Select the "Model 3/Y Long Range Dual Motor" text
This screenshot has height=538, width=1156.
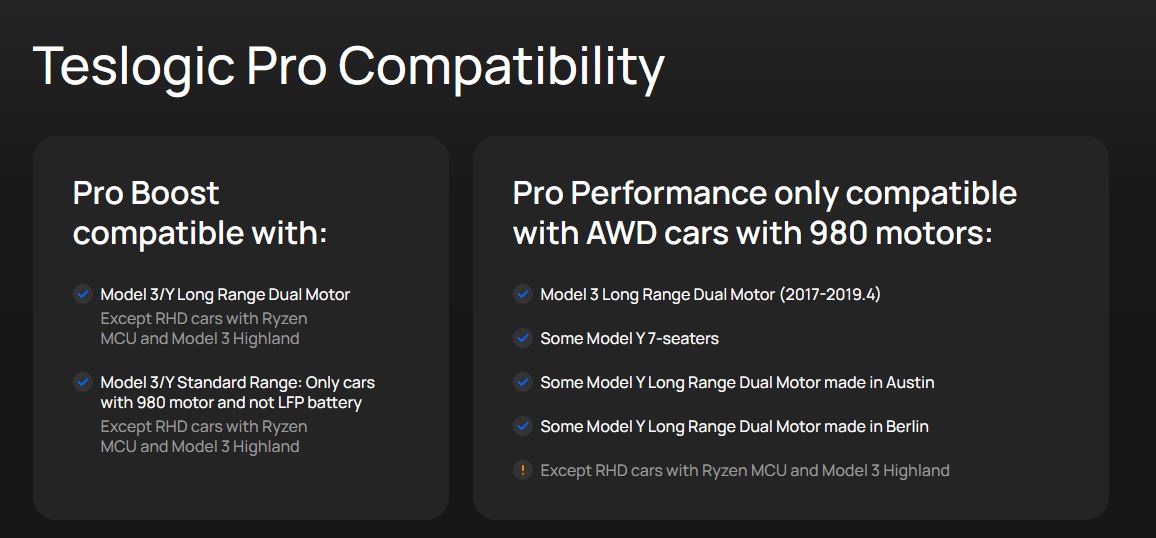pyautogui.click(x=225, y=295)
